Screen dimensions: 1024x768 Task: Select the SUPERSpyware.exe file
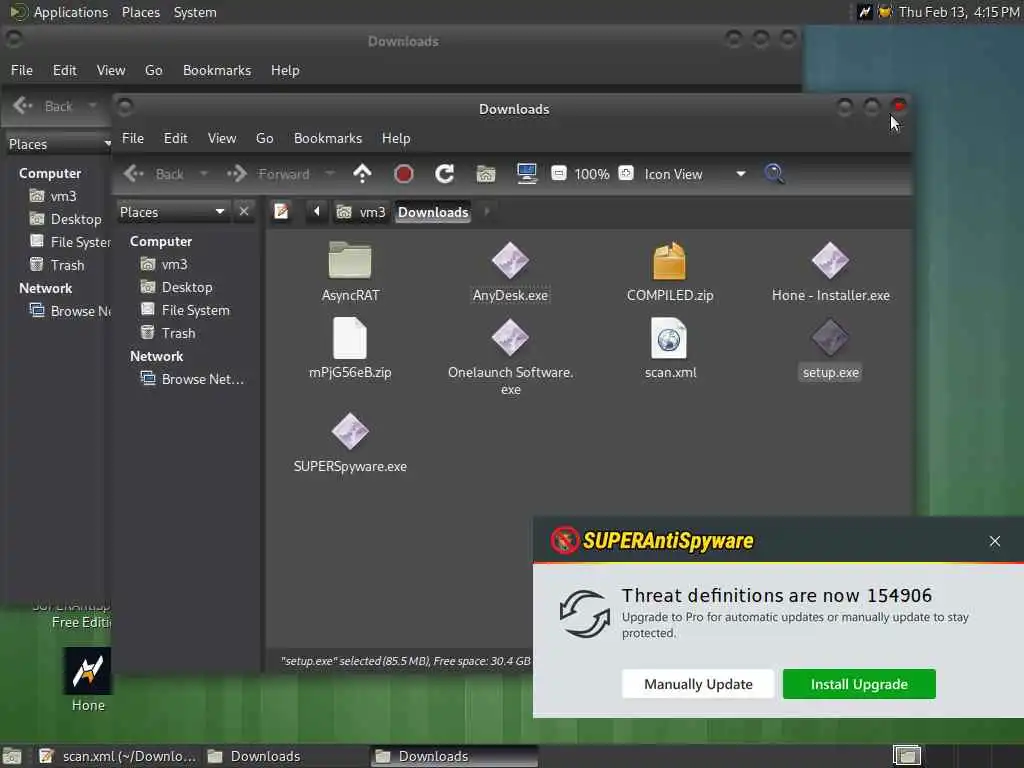350,443
